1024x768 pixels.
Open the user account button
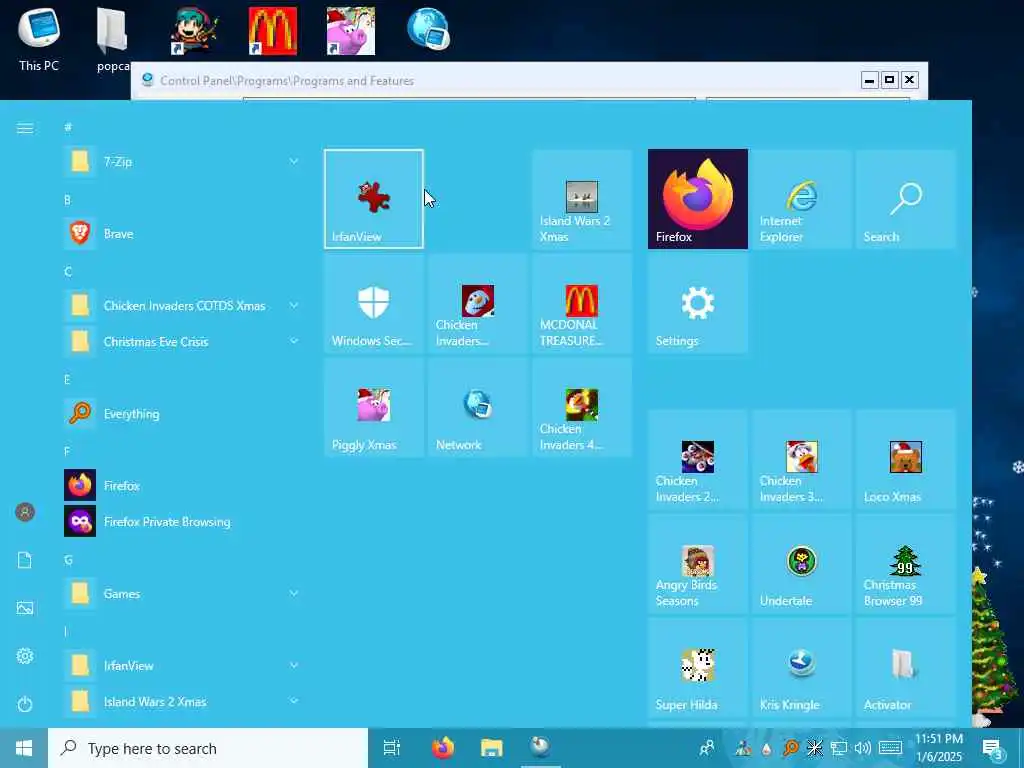(x=25, y=512)
